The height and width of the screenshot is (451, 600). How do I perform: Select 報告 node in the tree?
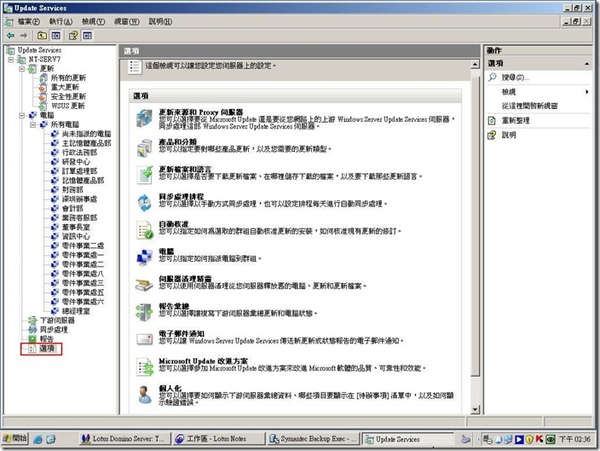(46, 339)
